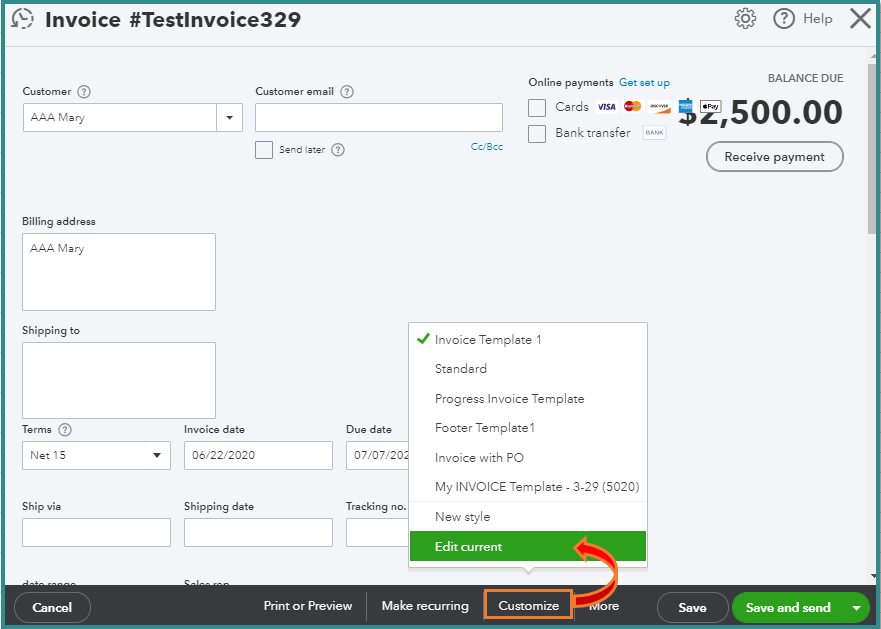Tick the Bank transfer checkbox

[x=537, y=133]
